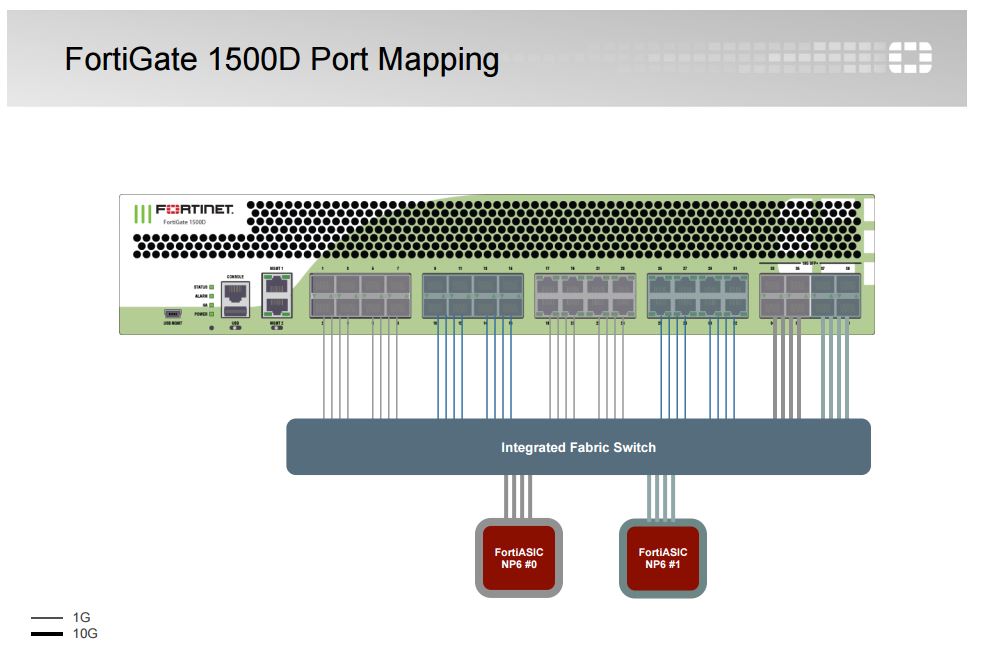The width and height of the screenshot is (990, 649).
Task: Select the 10G SFP+ ports 33-40 block
Action: coord(810,295)
